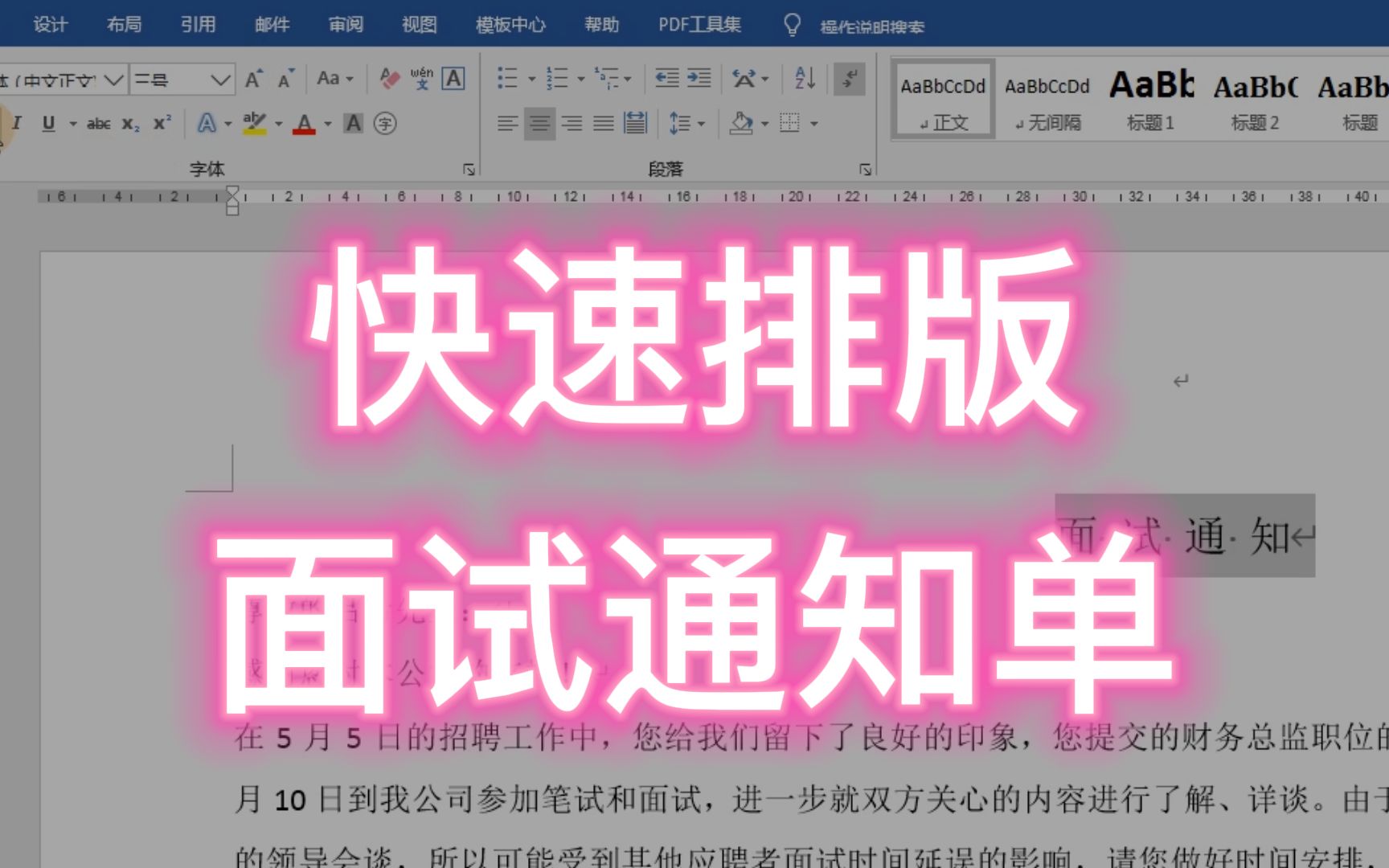Increase paragraph indent
This screenshot has width=1389, height=868.
coord(699,79)
